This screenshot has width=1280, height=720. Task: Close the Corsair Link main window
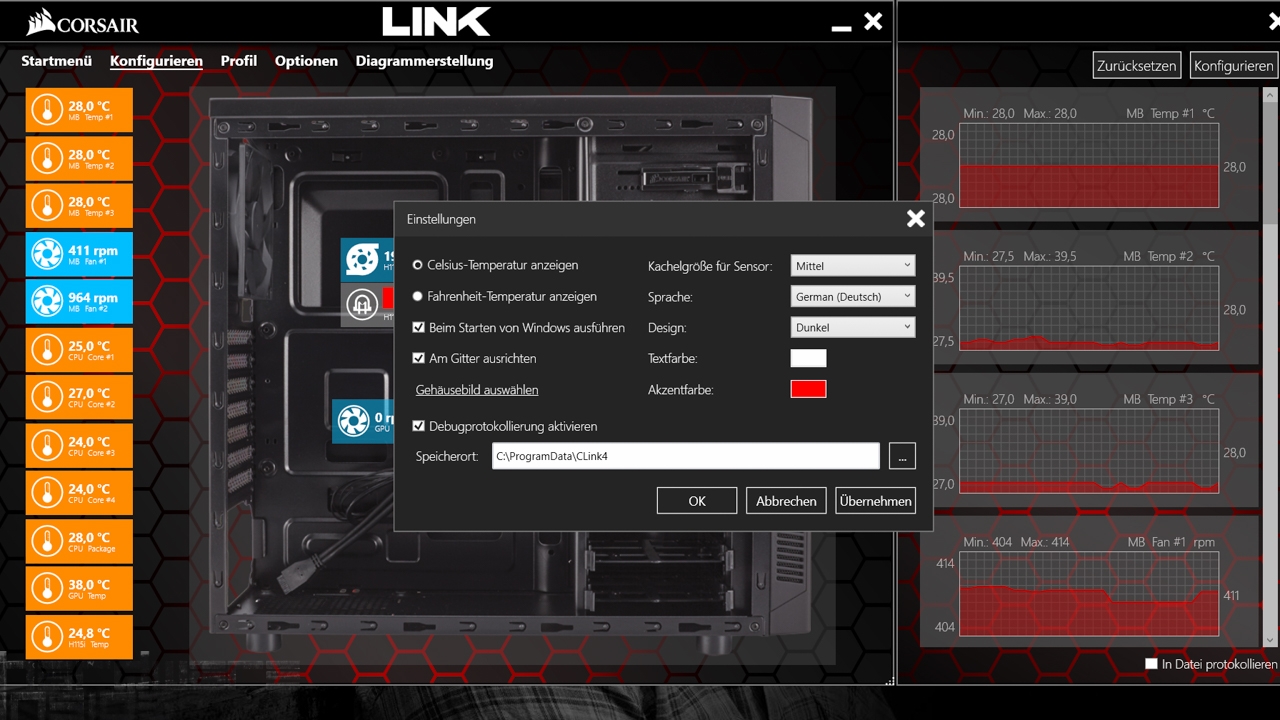[x=873, y=21]
